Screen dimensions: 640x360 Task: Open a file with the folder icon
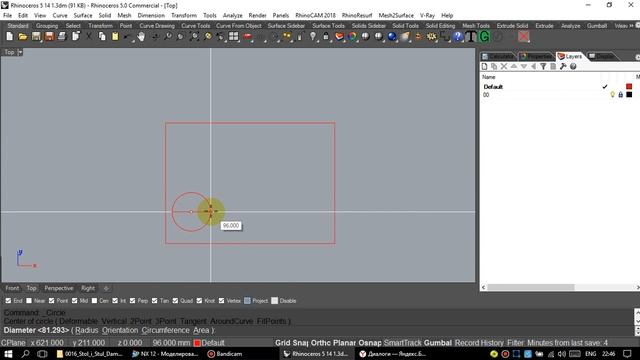pos(23,37)
